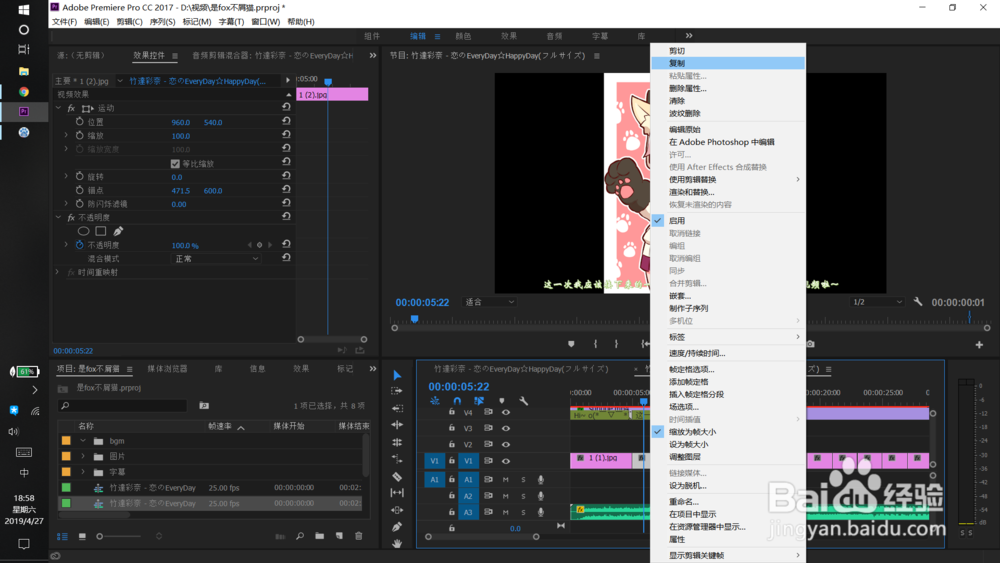The height and width of the screenshot is (563, 1000).
Task: Open the 文件(F) menu
Action: click(x=64, y=22)
